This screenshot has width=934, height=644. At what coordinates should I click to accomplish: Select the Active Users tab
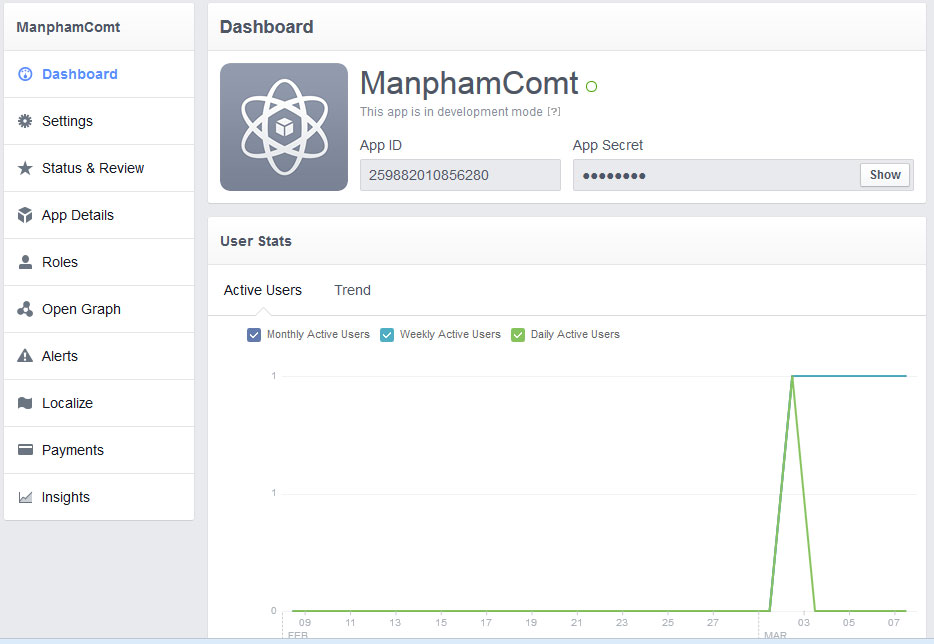coord(263,290)
